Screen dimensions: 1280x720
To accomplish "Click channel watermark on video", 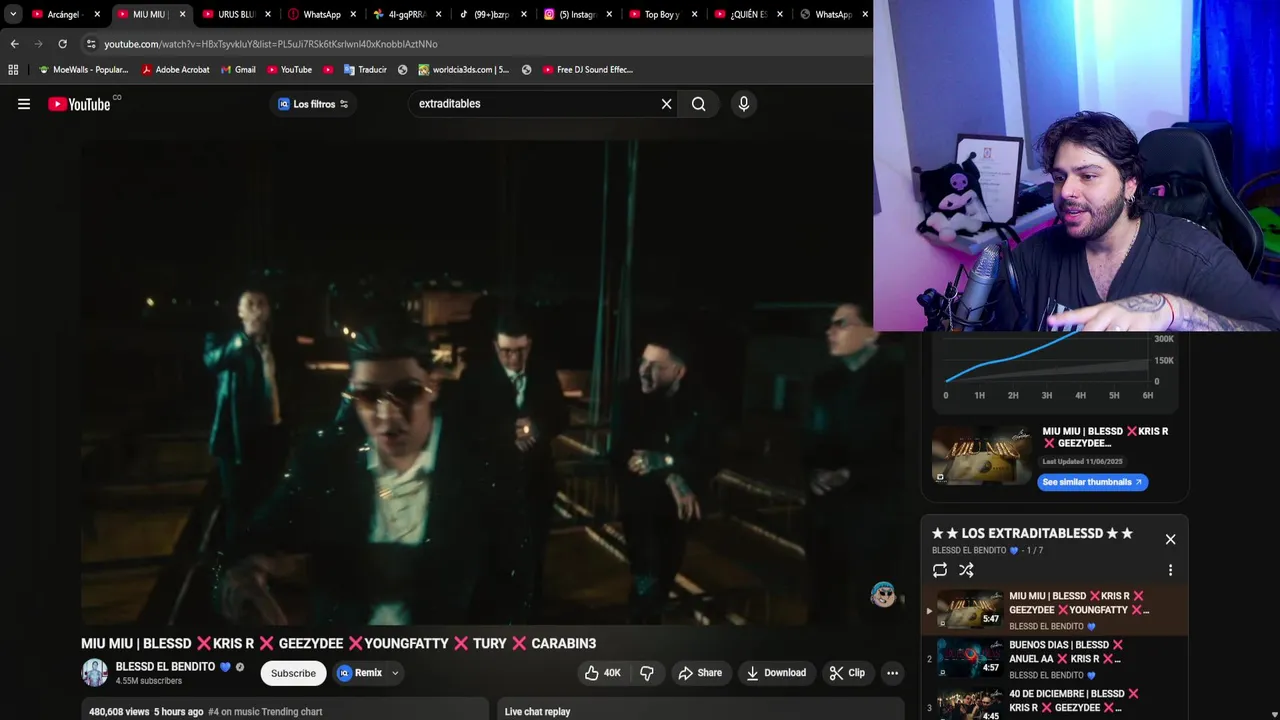I will [883, 595].
